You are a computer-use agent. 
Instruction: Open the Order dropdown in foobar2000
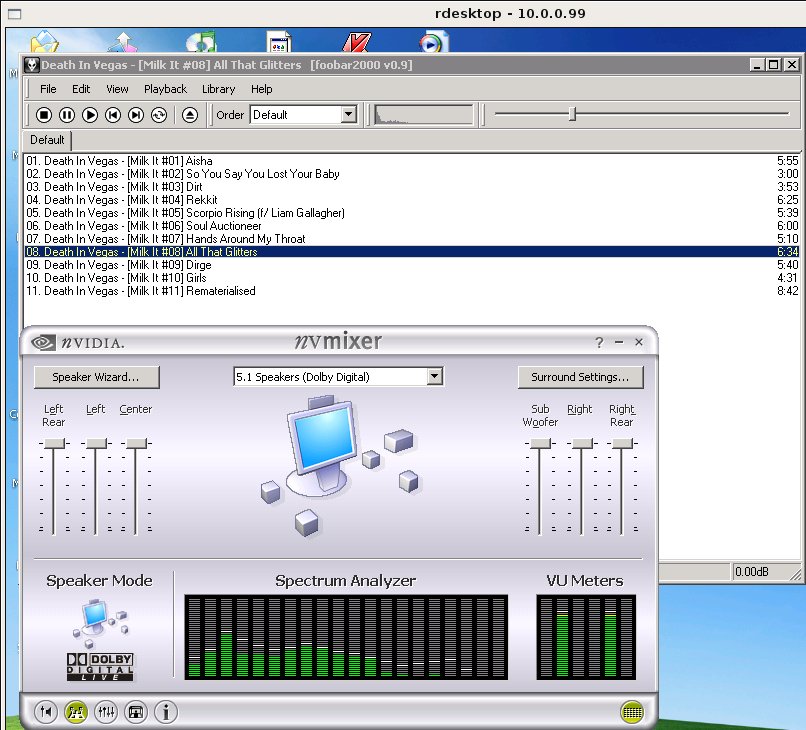click(x=349, y=115)
